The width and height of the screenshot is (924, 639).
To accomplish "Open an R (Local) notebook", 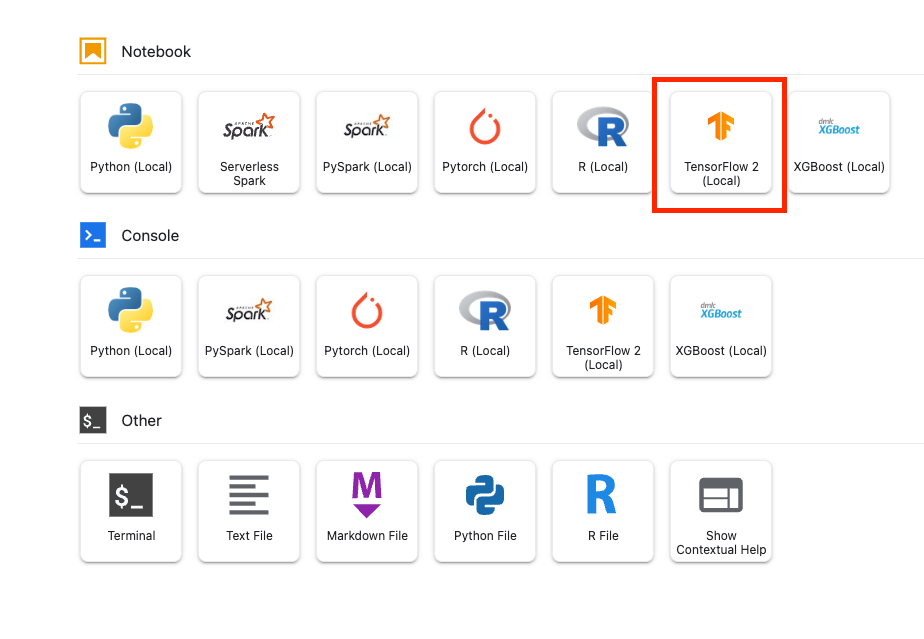I will [x=603, y=142].
